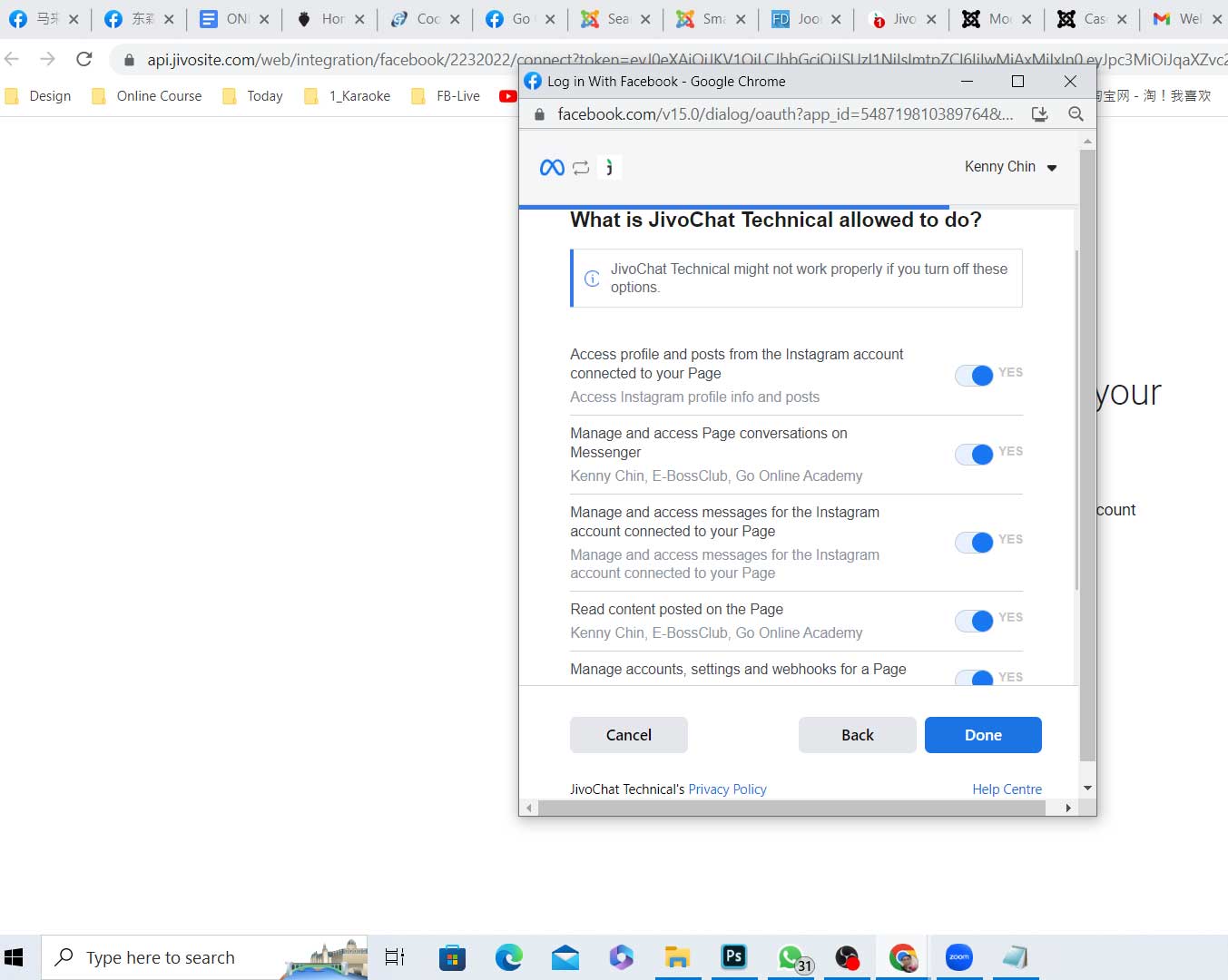Reload the page with the refresh icon

84,59
